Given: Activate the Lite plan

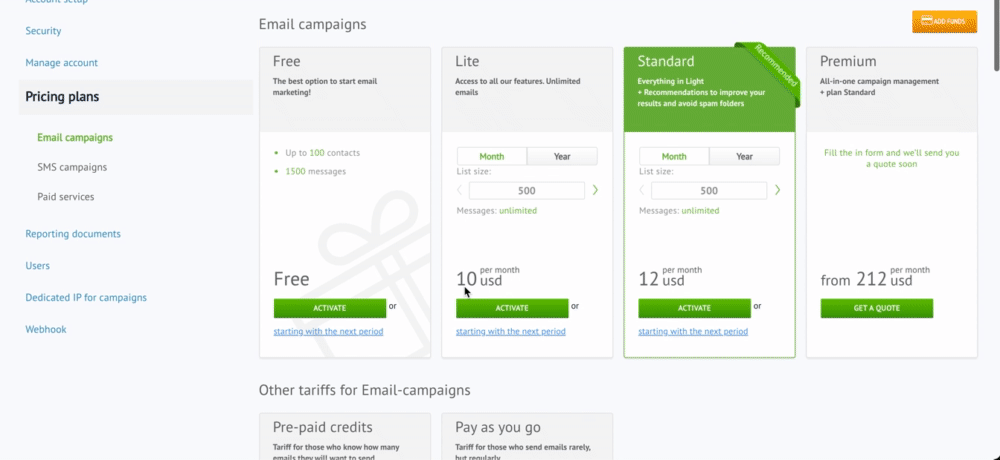Looking at the screenshot, I should [512, 308].
